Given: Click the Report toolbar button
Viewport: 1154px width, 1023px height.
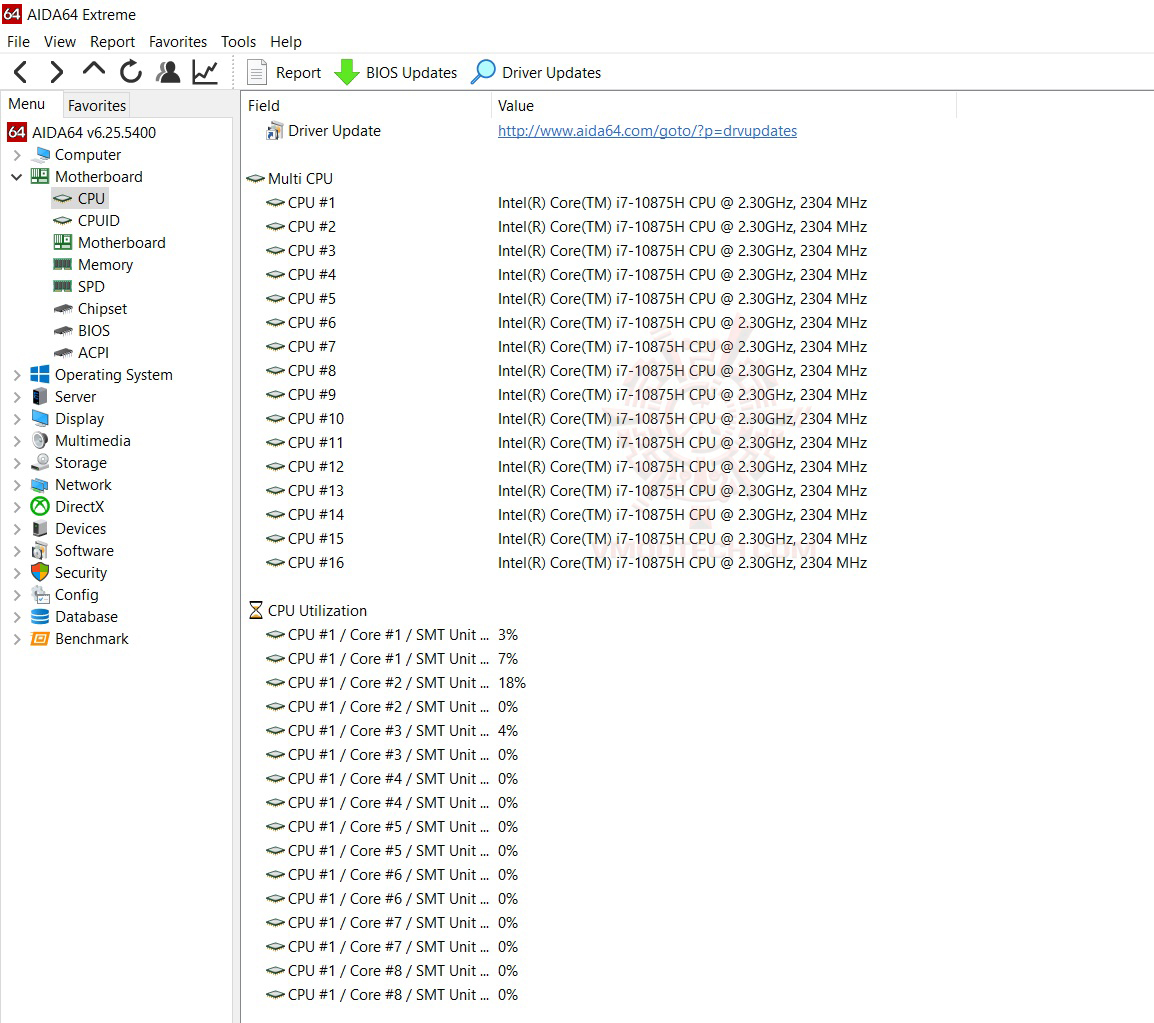Looking at the screenshot, I should pos(284,72).
